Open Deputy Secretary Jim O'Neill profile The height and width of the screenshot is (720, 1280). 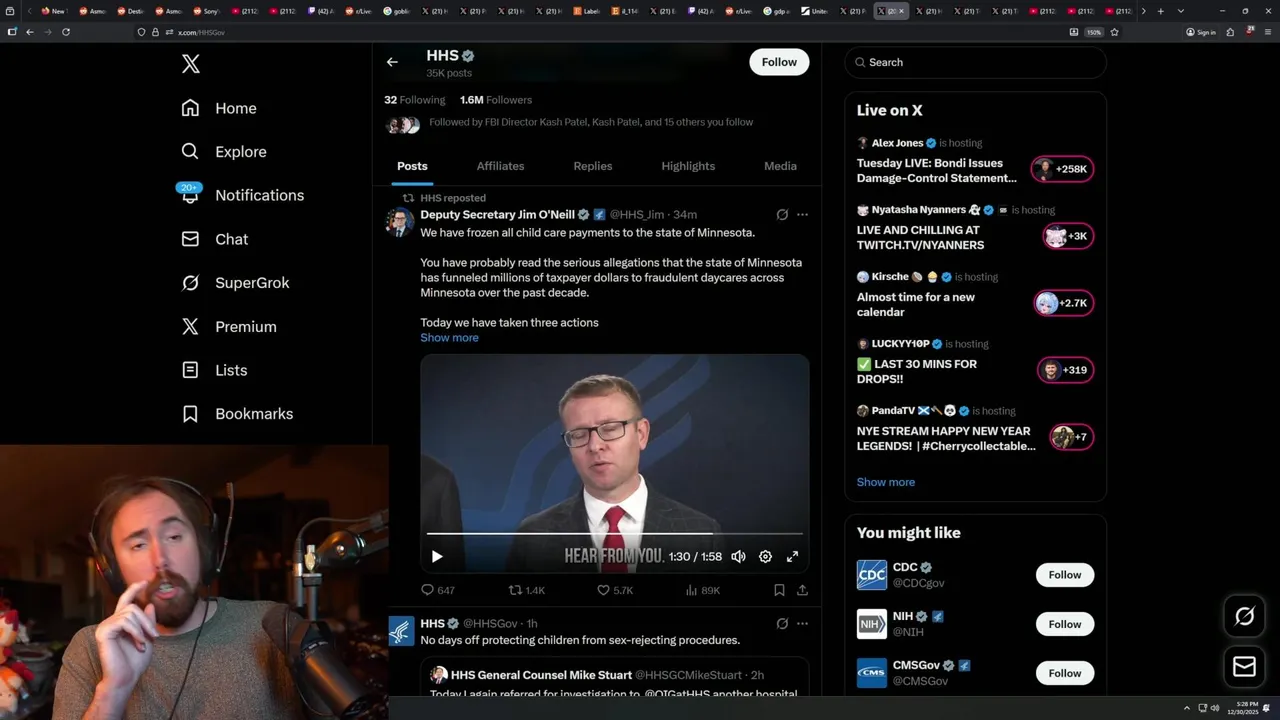(497, 215)
